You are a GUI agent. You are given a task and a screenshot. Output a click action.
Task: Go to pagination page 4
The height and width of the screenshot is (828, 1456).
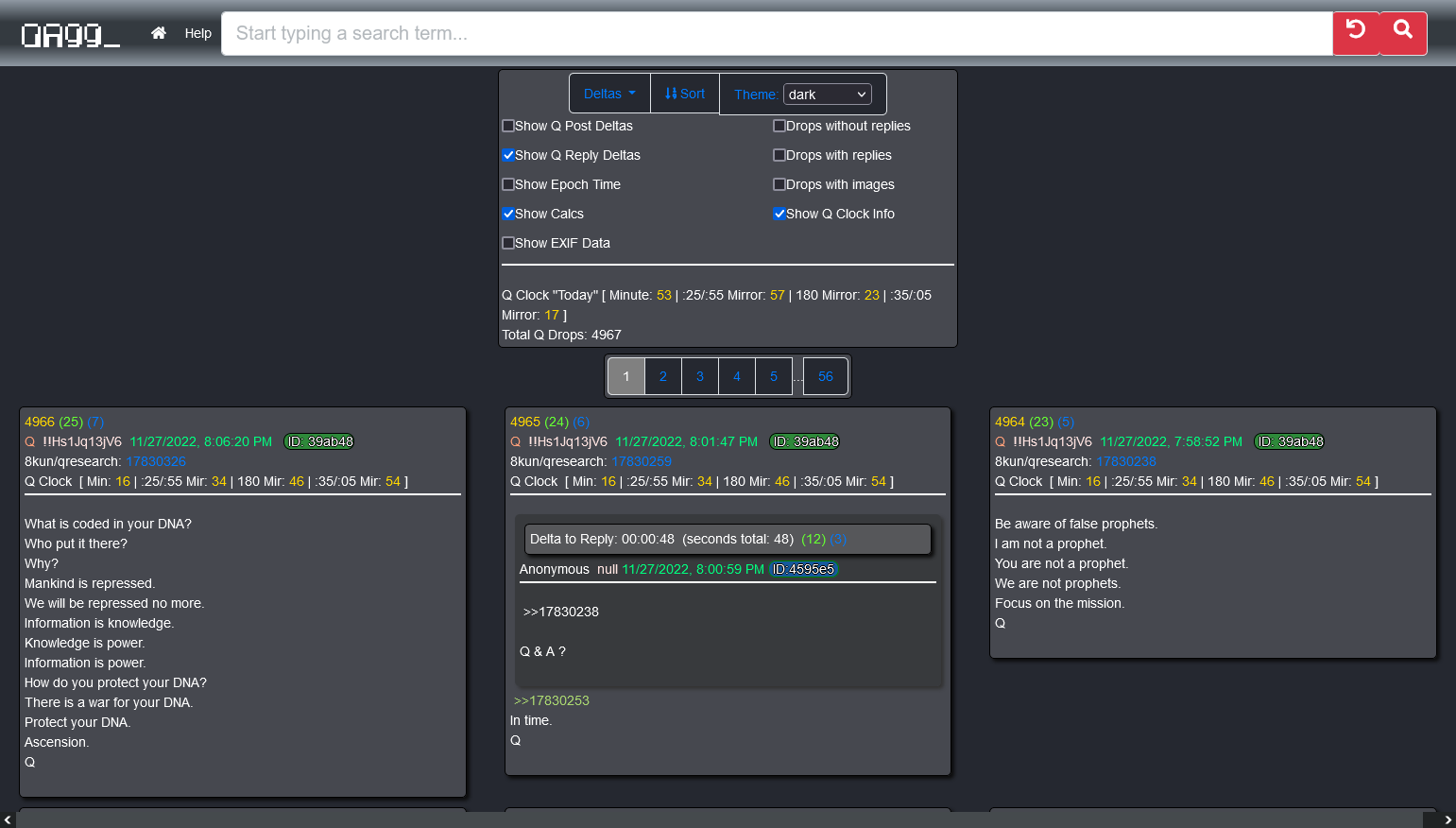coord(737,376)
